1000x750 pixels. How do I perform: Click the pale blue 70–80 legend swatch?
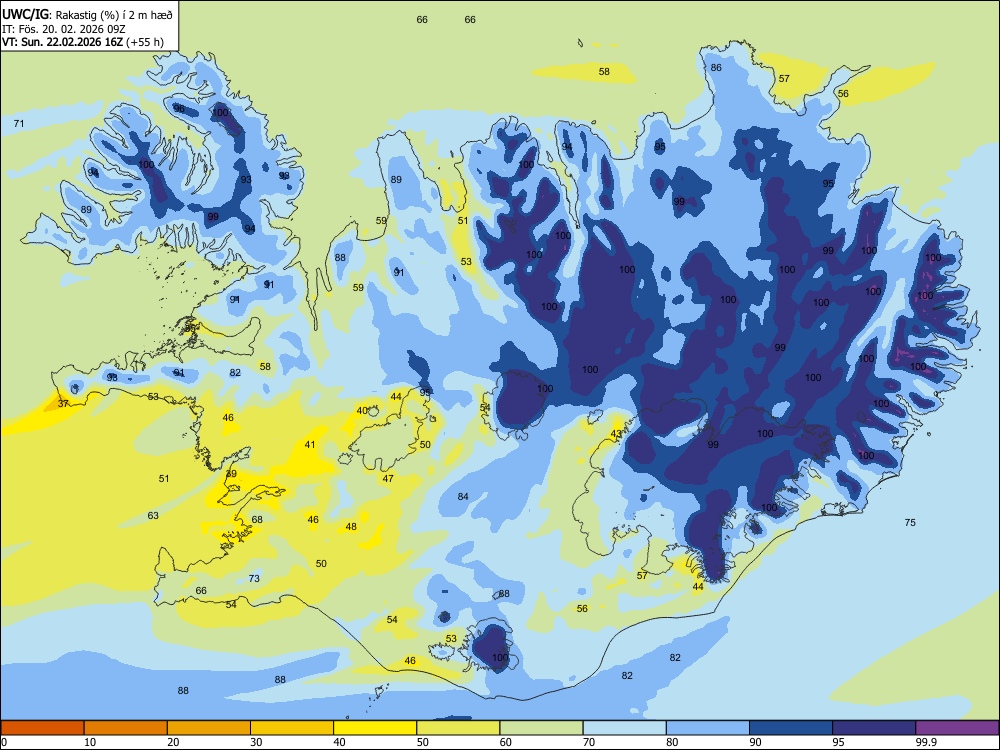coord(624,728)
